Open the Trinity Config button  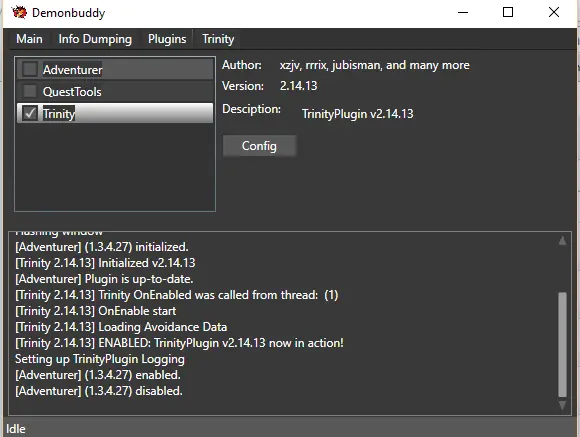tap(259, 146)
